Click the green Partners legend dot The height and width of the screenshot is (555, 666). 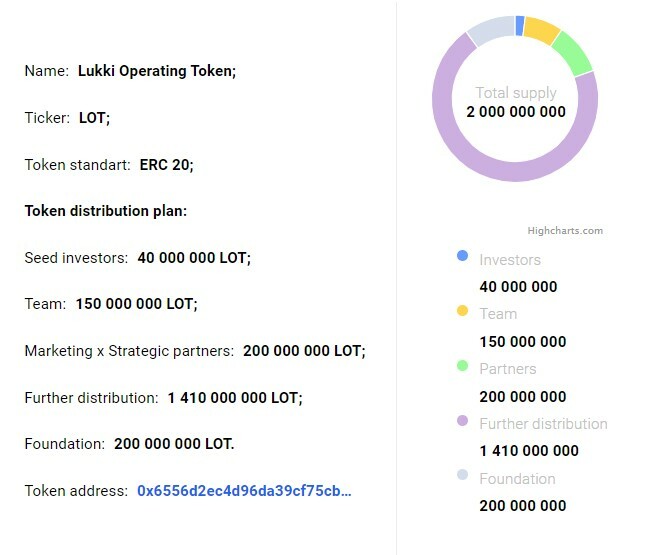(x=462, y=366)
